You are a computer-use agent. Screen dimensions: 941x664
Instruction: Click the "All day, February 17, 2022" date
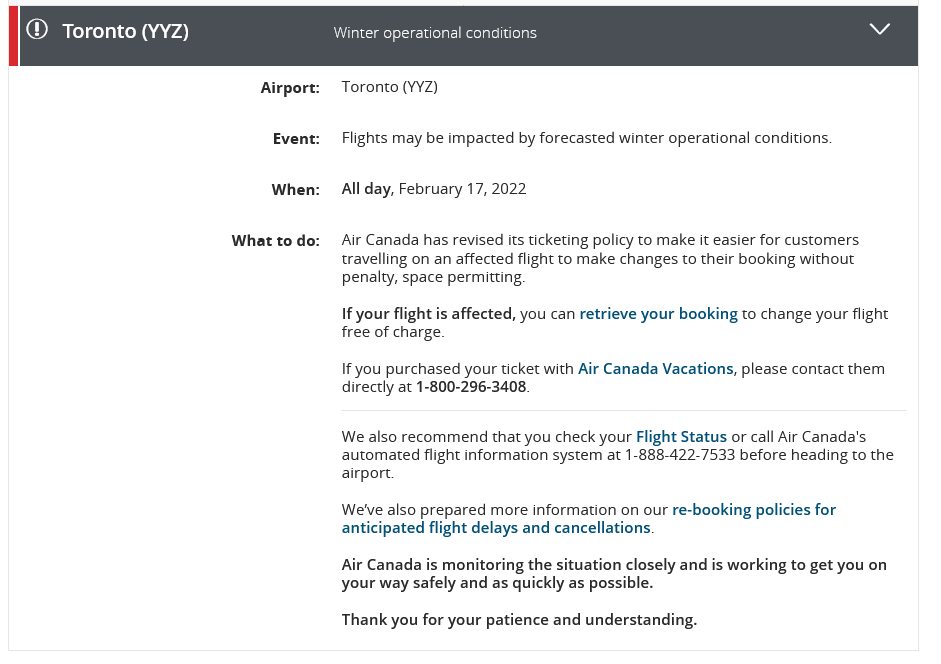[x=434, y=189]
